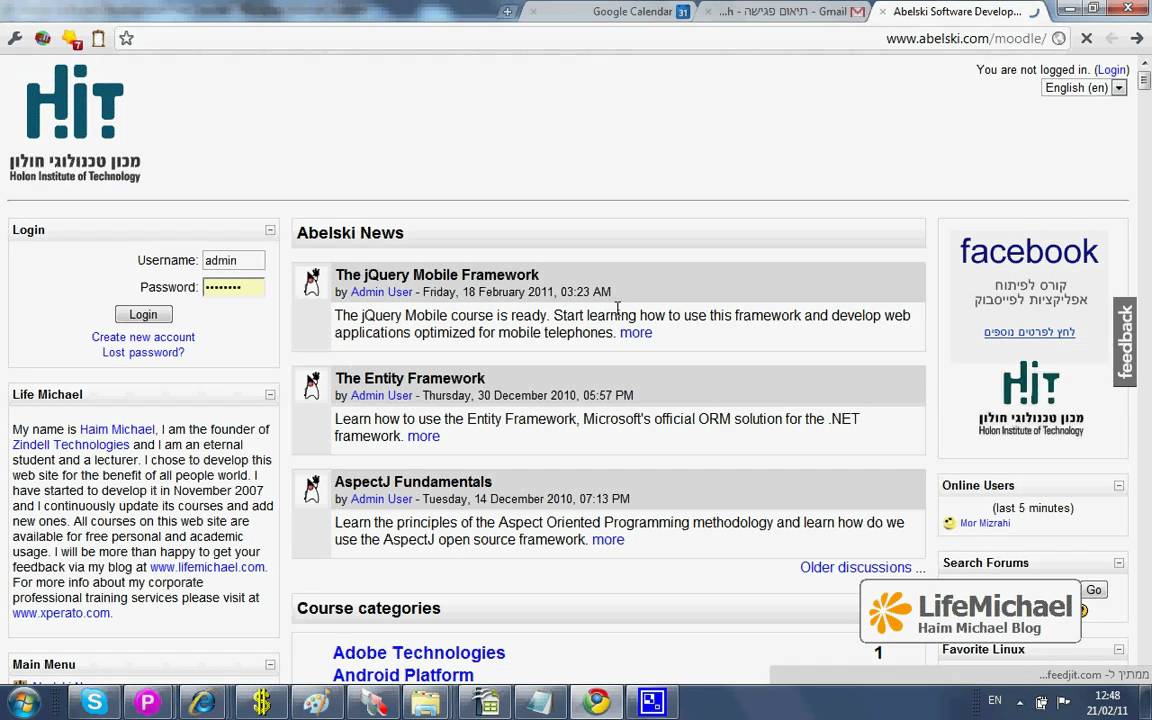Open Android Platform course category
The width and height of the screenshot is (1152, 720).
(403, 674)
